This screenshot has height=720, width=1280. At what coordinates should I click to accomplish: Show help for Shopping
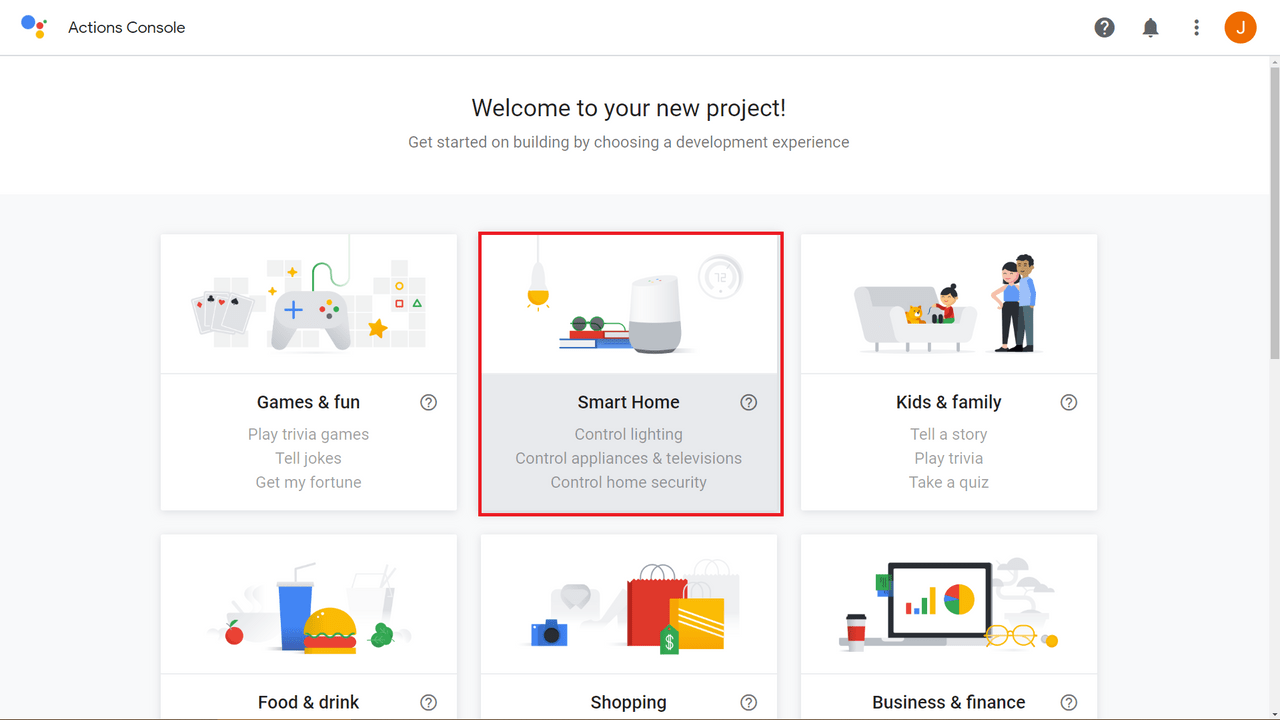click(x=749, y=703)
